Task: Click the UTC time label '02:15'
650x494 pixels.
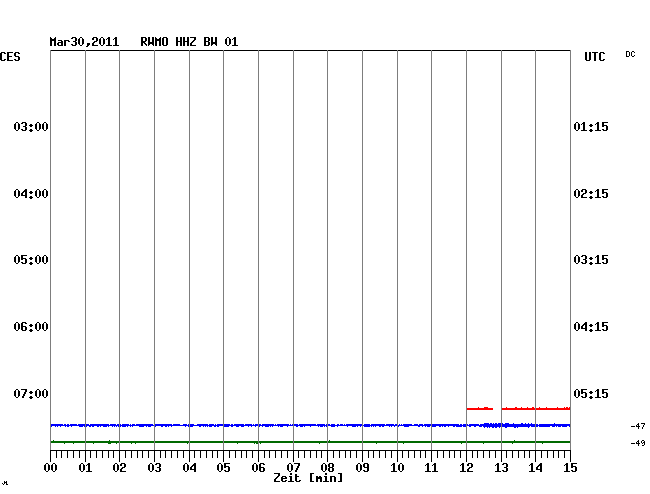Action: click(591, 194)
